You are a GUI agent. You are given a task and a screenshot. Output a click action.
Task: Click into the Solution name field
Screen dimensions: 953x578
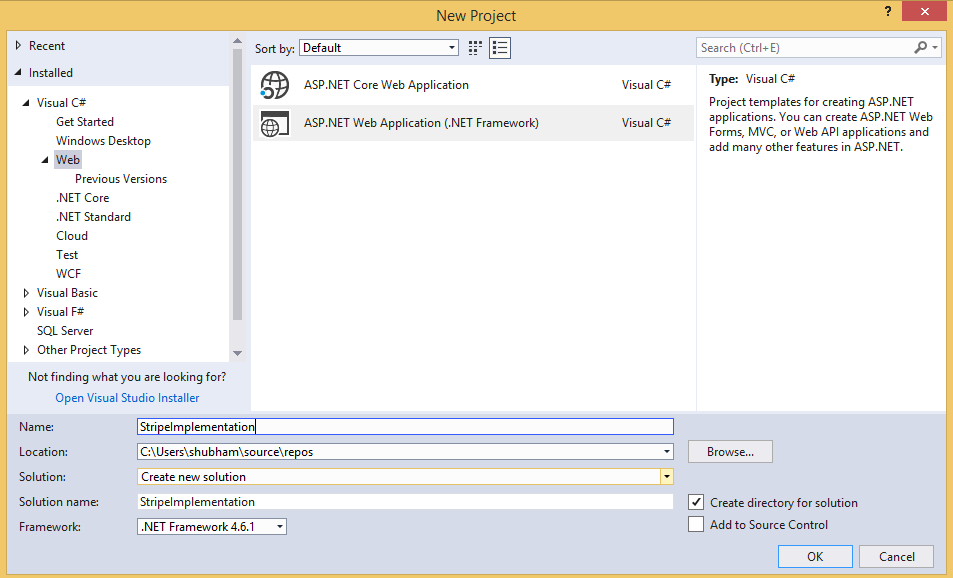click(405, 501)
